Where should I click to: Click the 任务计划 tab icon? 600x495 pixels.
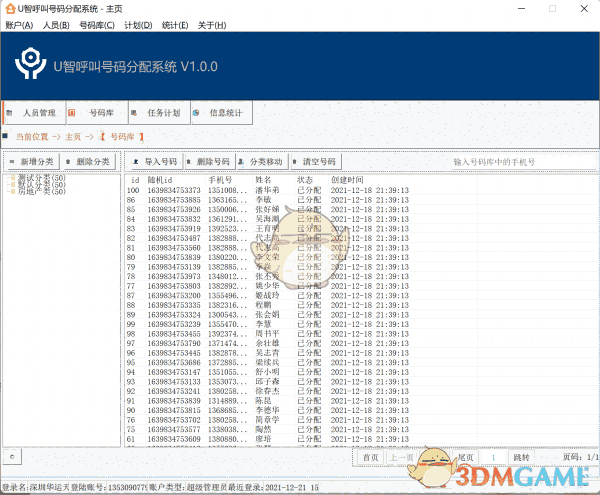click(134, 113)
